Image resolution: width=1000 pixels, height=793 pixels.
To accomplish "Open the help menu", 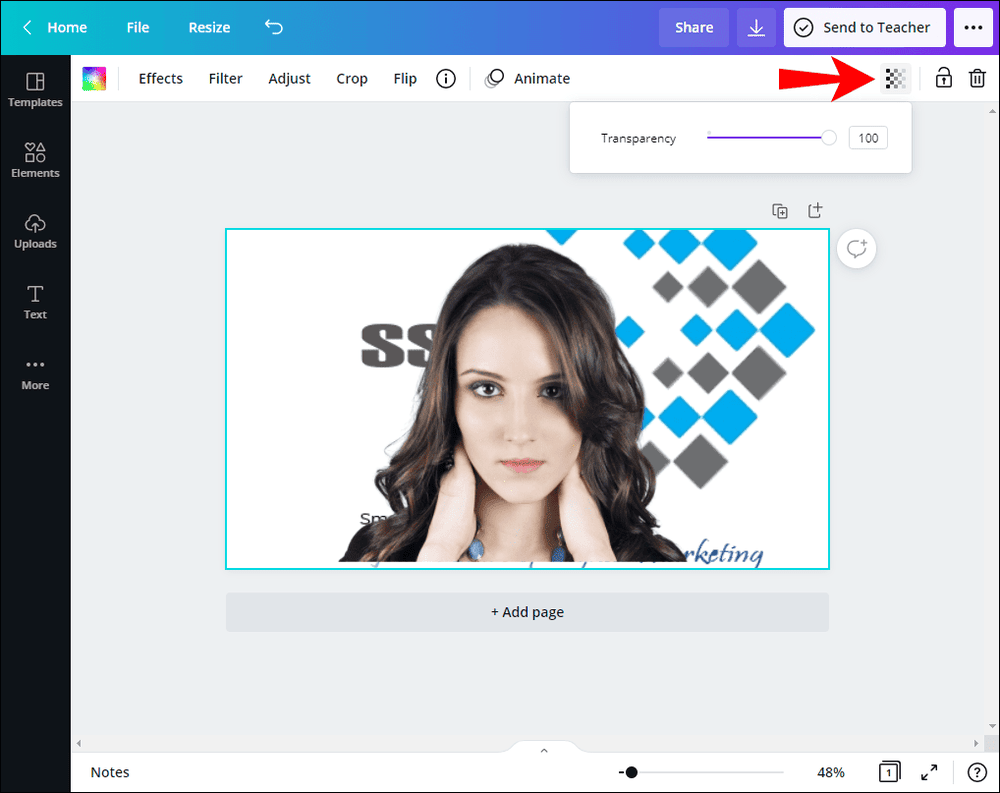I will pos(977,772).
